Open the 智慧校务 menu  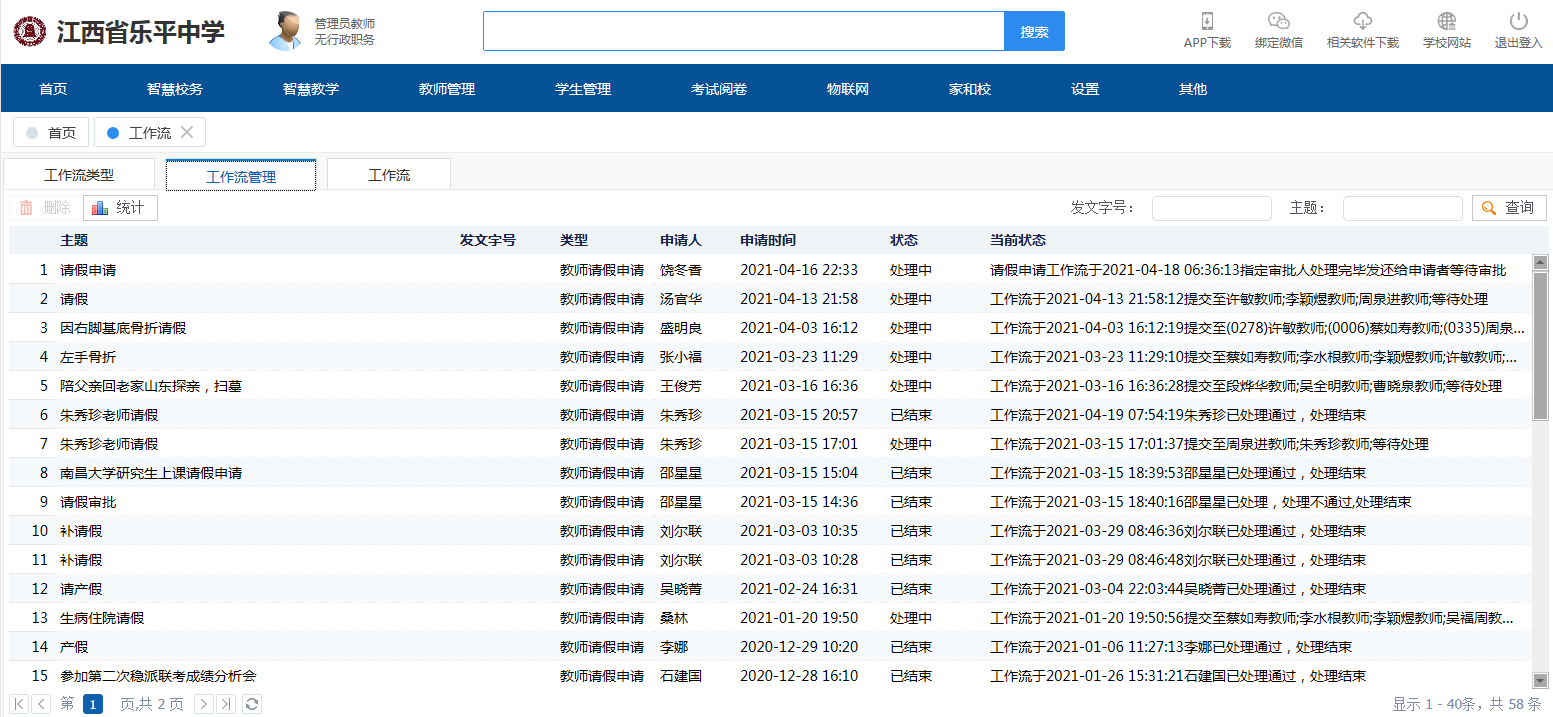click(x=175, y=89)
